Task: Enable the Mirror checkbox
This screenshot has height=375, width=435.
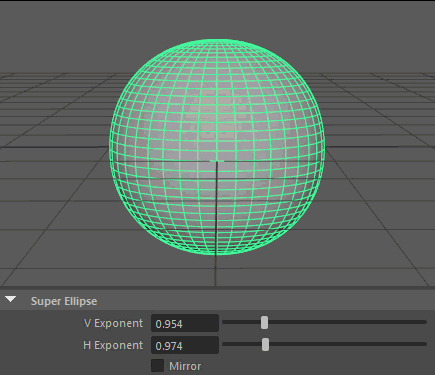Action: tap(157, 366)
